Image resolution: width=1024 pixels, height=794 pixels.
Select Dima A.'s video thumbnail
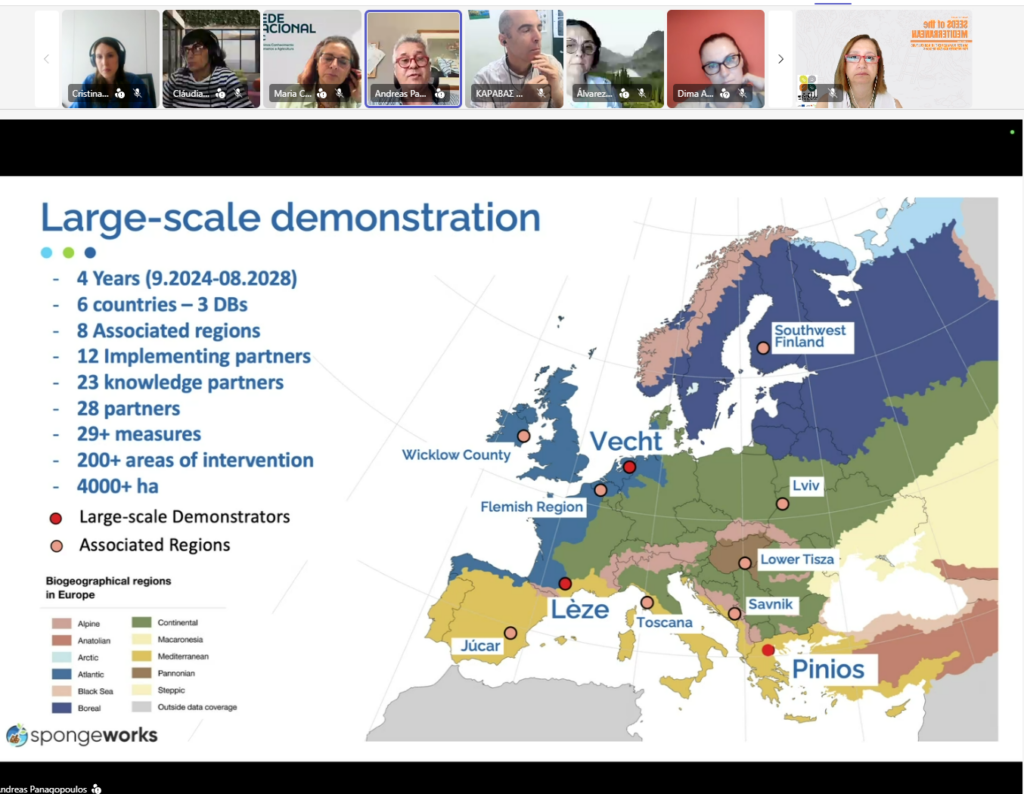click(x=716, y=59)
